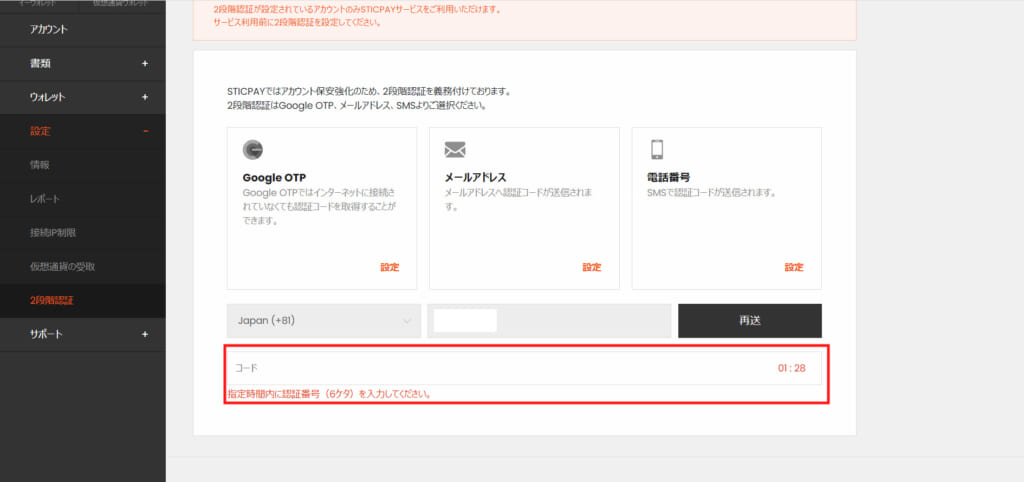Open the Japan (+81) country code dropdown
This screenshot has width=1024, height=482.
324,321
